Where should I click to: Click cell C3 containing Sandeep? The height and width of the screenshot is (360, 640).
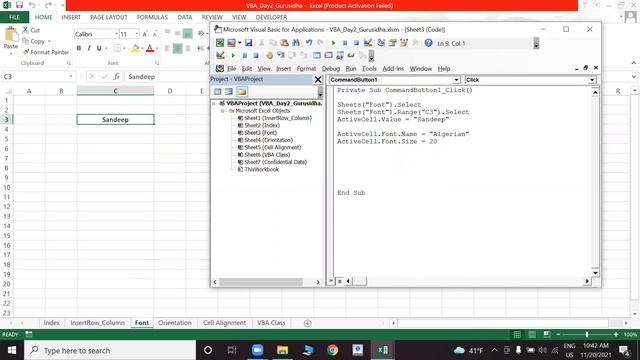tap(116, 120)
